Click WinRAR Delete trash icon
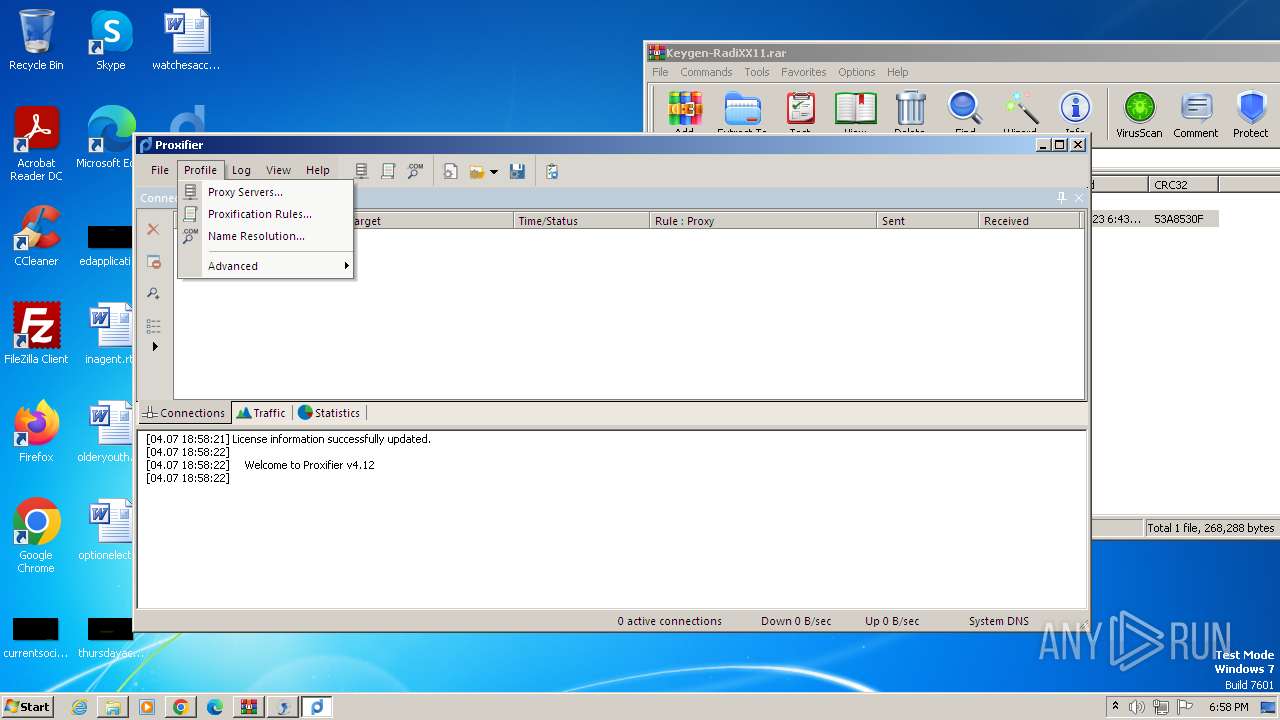This screenshot has height=720, width=1280. click(910, 111)
